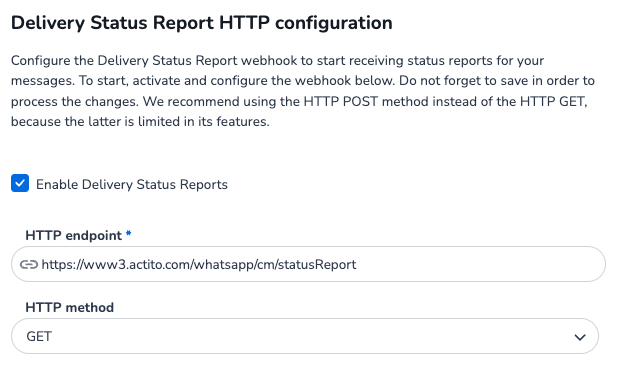Click the 'Enable Delivery Status Reports' label text

click(132, 185)
